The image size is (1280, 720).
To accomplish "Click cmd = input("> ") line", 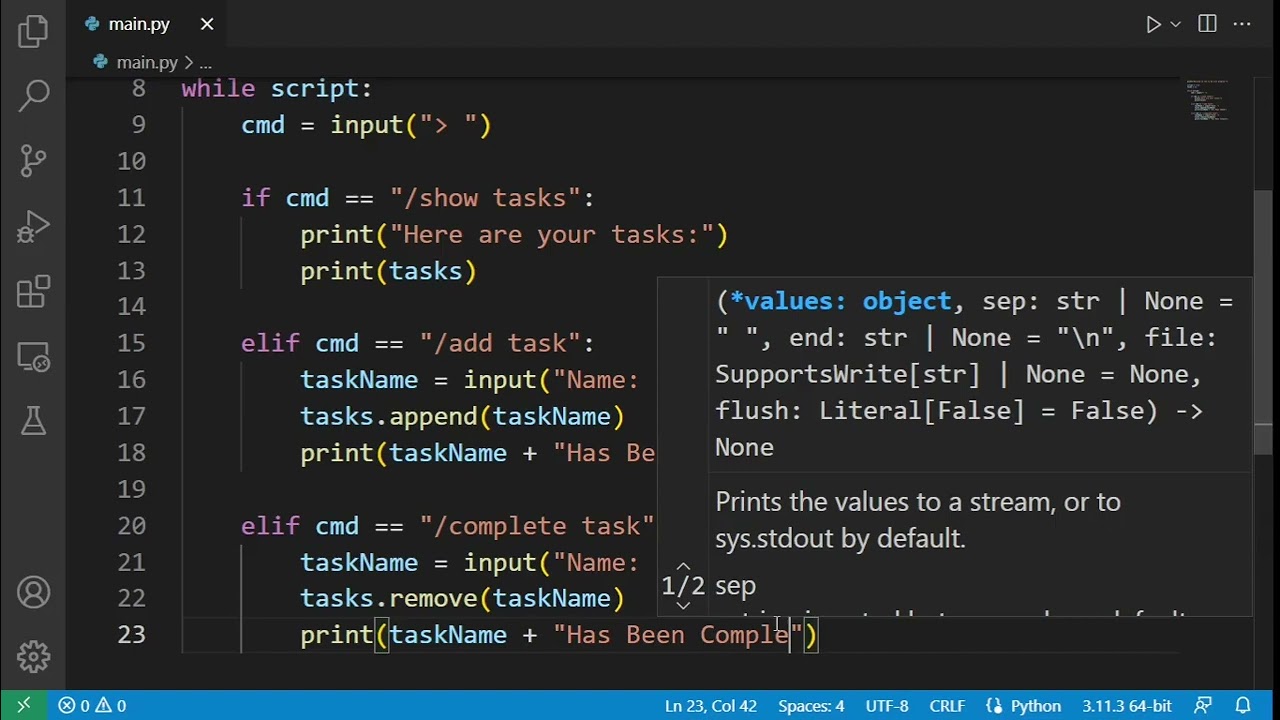I will pyautogui.click(x=366, y=125).
